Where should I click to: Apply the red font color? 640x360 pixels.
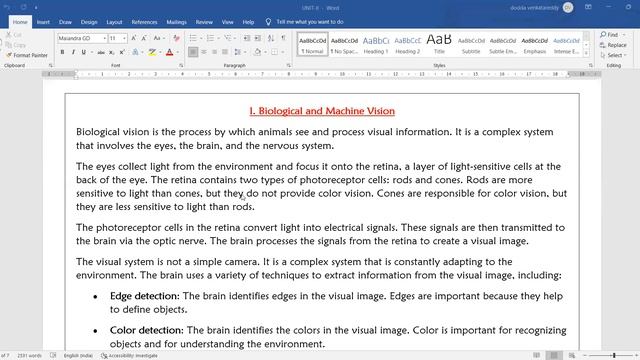(x=169, y=52)
